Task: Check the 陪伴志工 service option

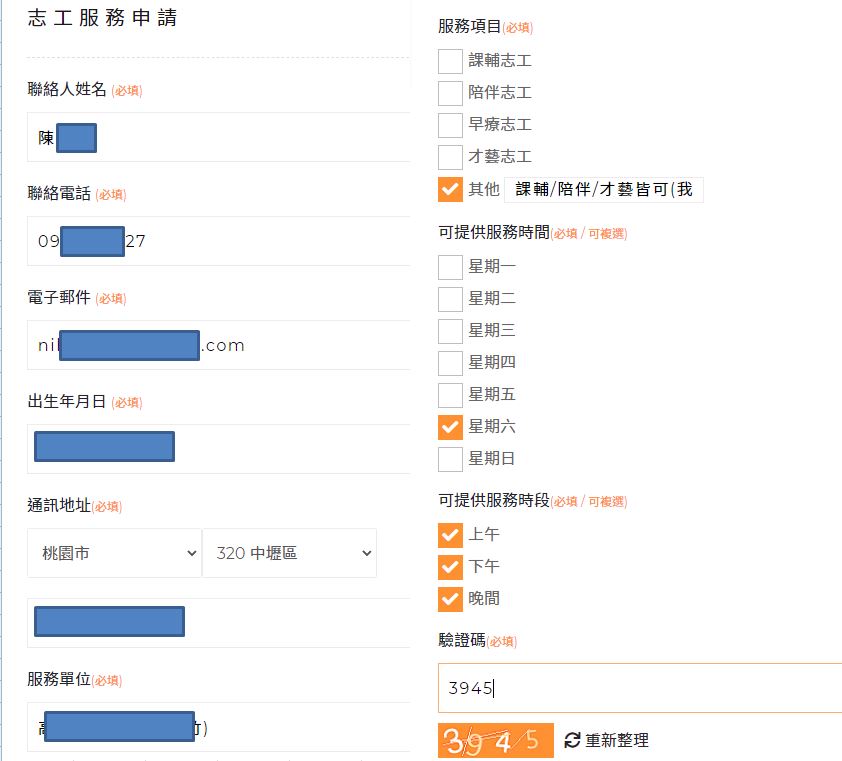Action: [x=449, y=93]
